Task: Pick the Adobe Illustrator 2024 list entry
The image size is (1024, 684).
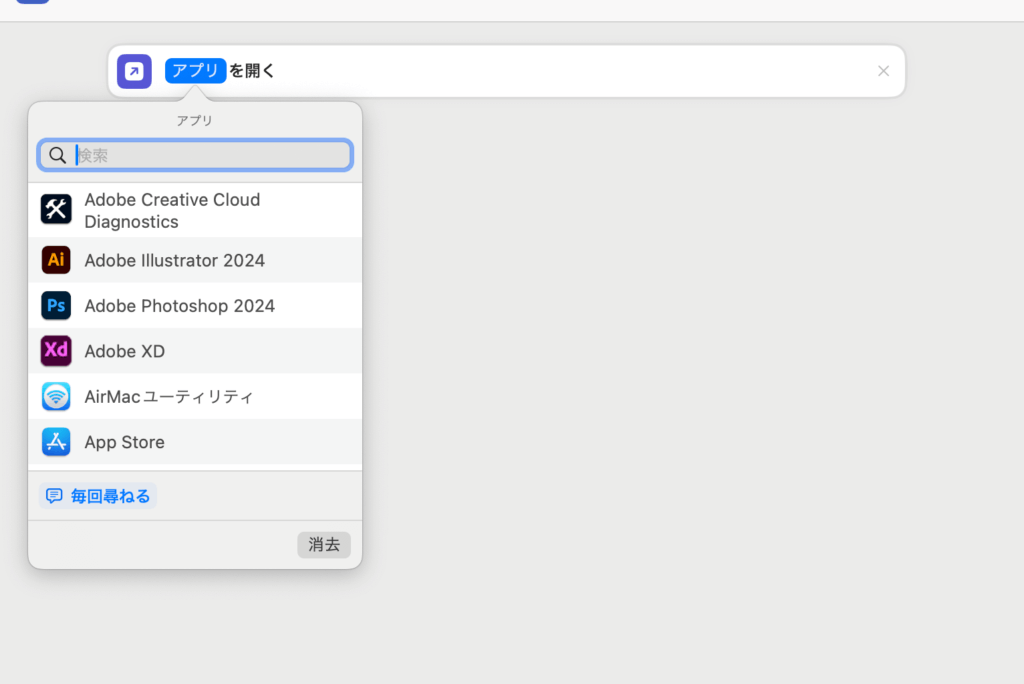Action: click(175, 260)
